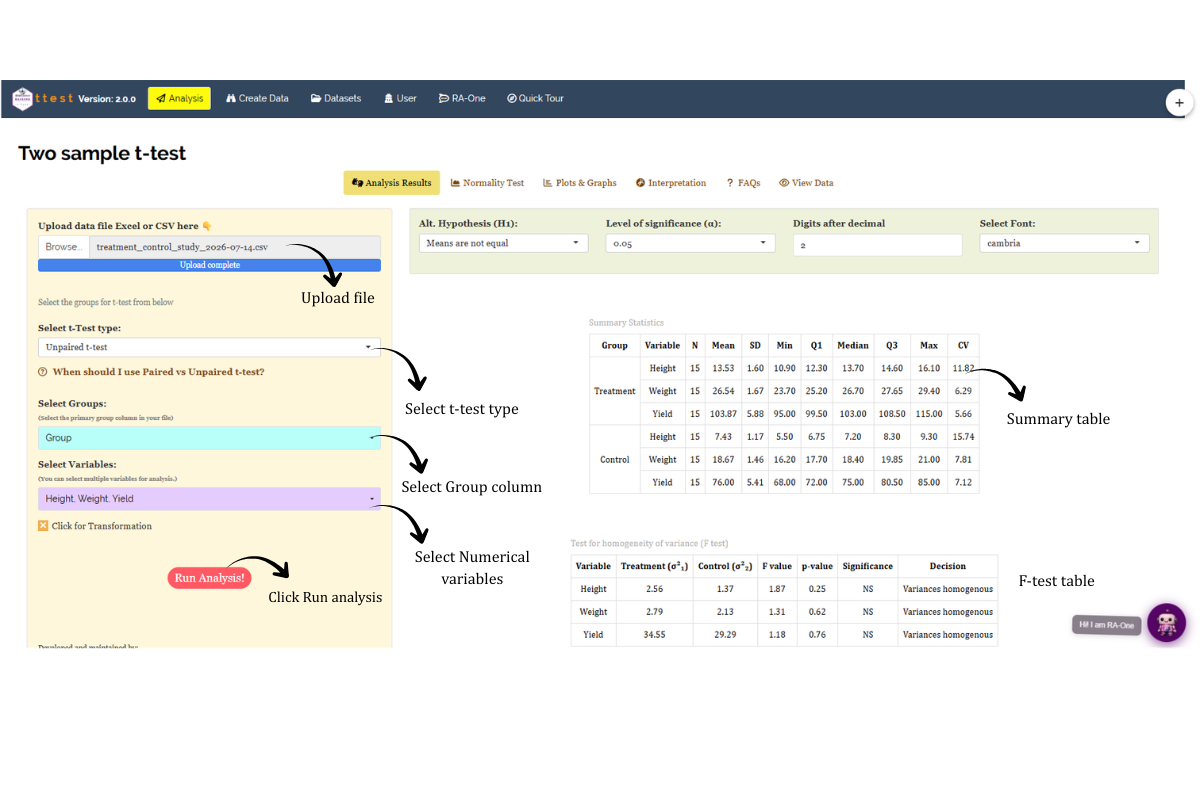
Task: Open Level of significance dropdown
Action: [x=690, y=243]
